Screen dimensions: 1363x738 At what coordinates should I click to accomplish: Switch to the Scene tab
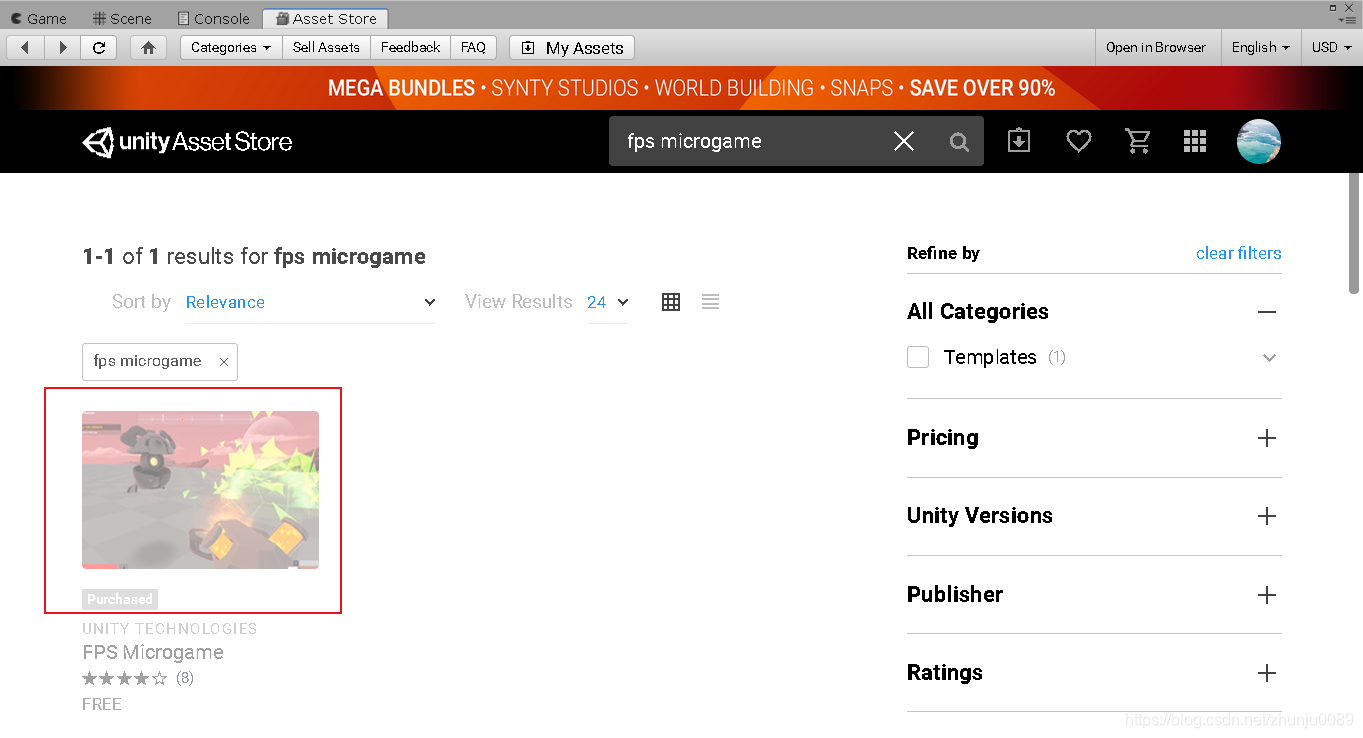(122, 18)
